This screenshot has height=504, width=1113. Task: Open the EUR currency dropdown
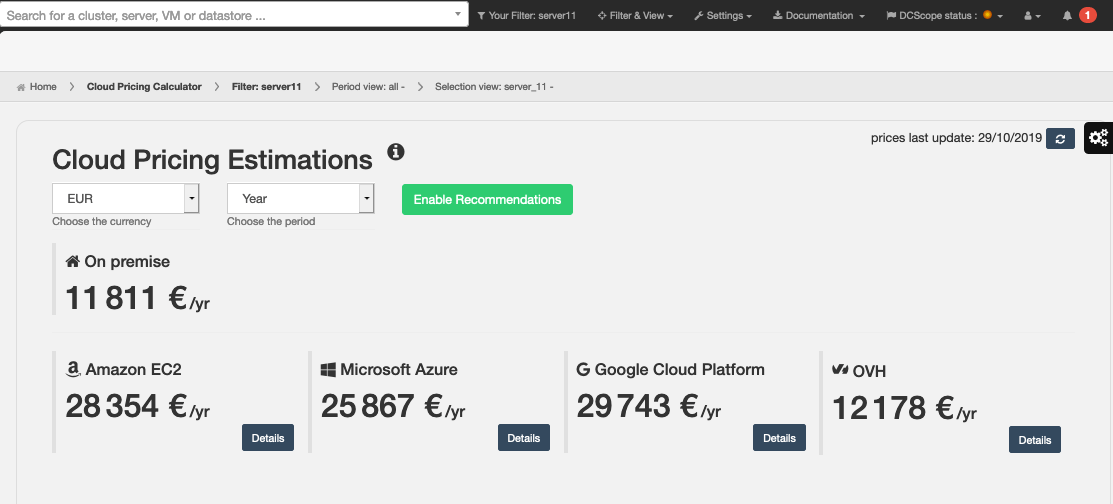pyautogui.click(x=126, y=199)
